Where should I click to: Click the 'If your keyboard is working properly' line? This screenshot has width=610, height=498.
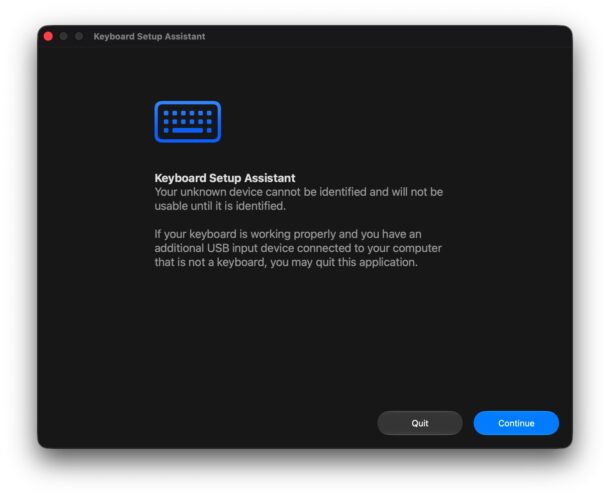288,234
